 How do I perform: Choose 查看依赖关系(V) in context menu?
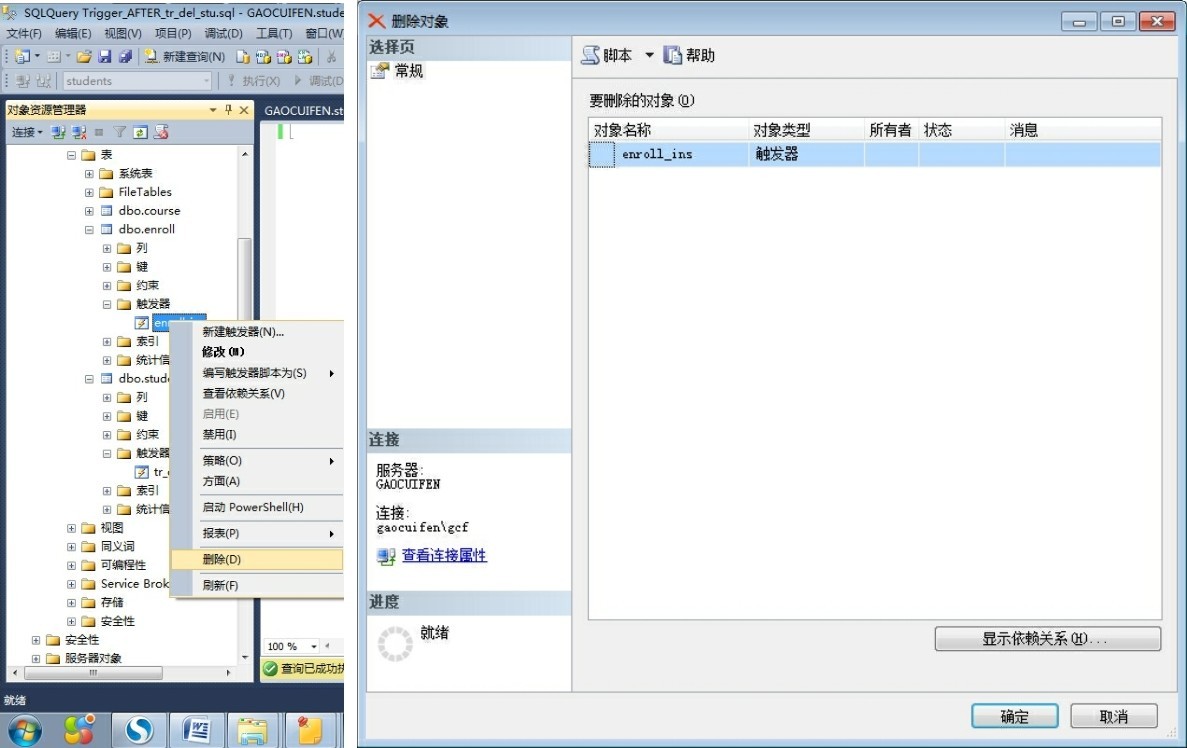257,393
